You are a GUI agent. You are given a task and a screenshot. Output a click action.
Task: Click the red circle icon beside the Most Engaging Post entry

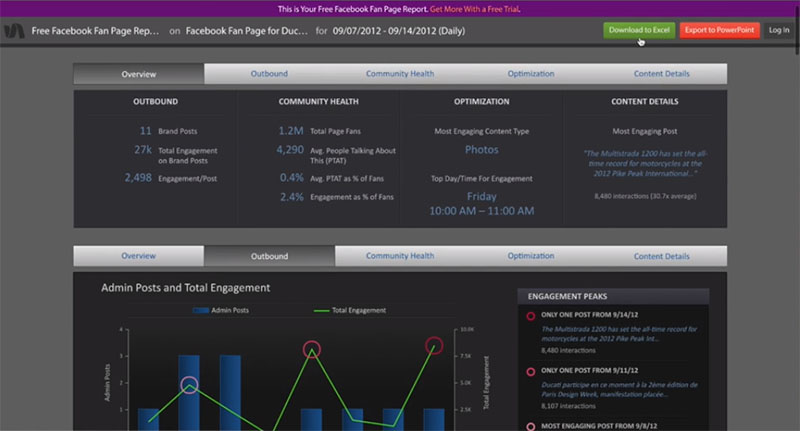click(x=530, y=425)
